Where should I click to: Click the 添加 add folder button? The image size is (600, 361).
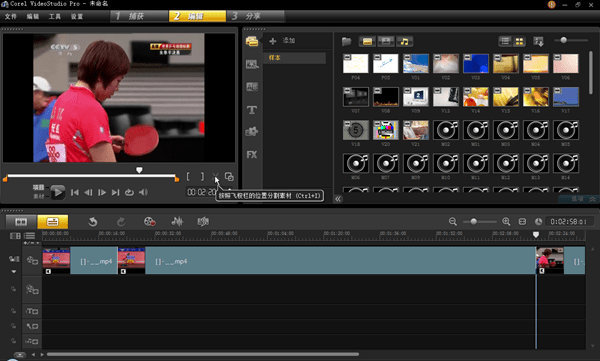click(282, 41)
